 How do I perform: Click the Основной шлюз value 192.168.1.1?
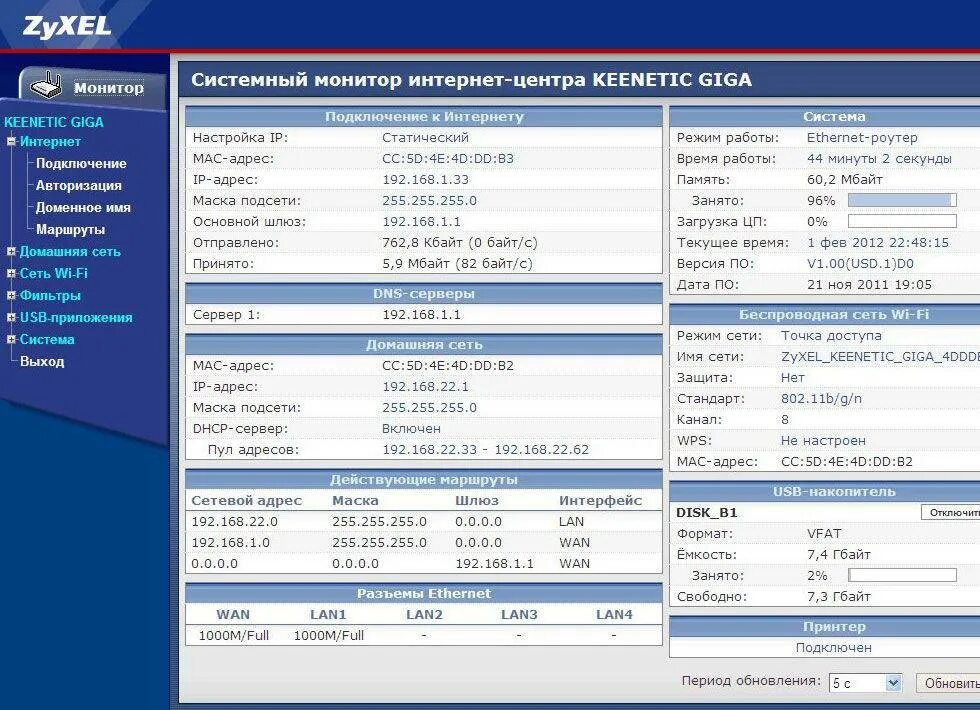(x=421, y=222)
